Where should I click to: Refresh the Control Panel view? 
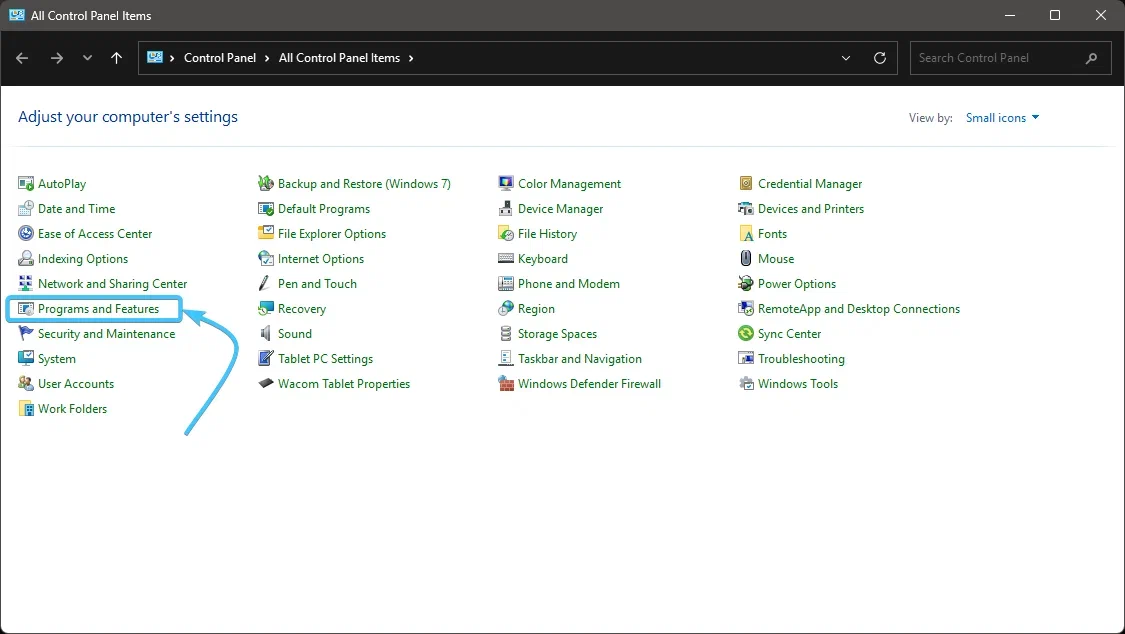tap(880, 58)
